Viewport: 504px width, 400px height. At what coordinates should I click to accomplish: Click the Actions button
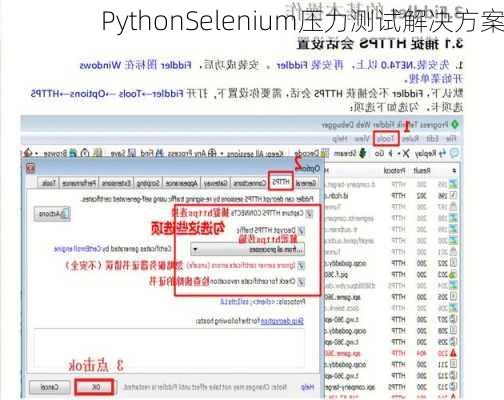[52, 214]
